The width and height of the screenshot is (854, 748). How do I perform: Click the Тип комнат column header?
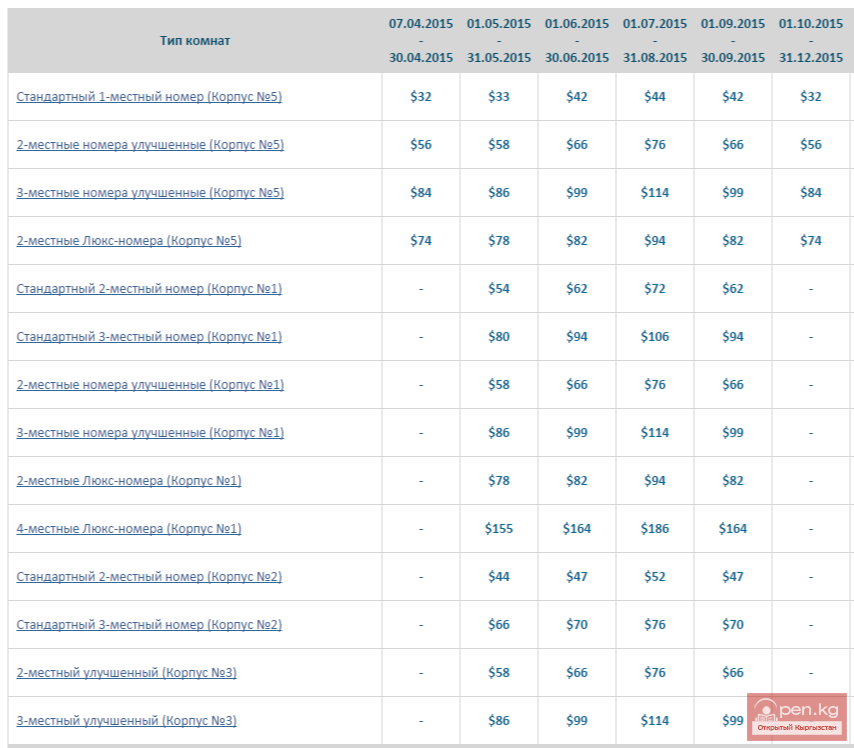point(195,41)
